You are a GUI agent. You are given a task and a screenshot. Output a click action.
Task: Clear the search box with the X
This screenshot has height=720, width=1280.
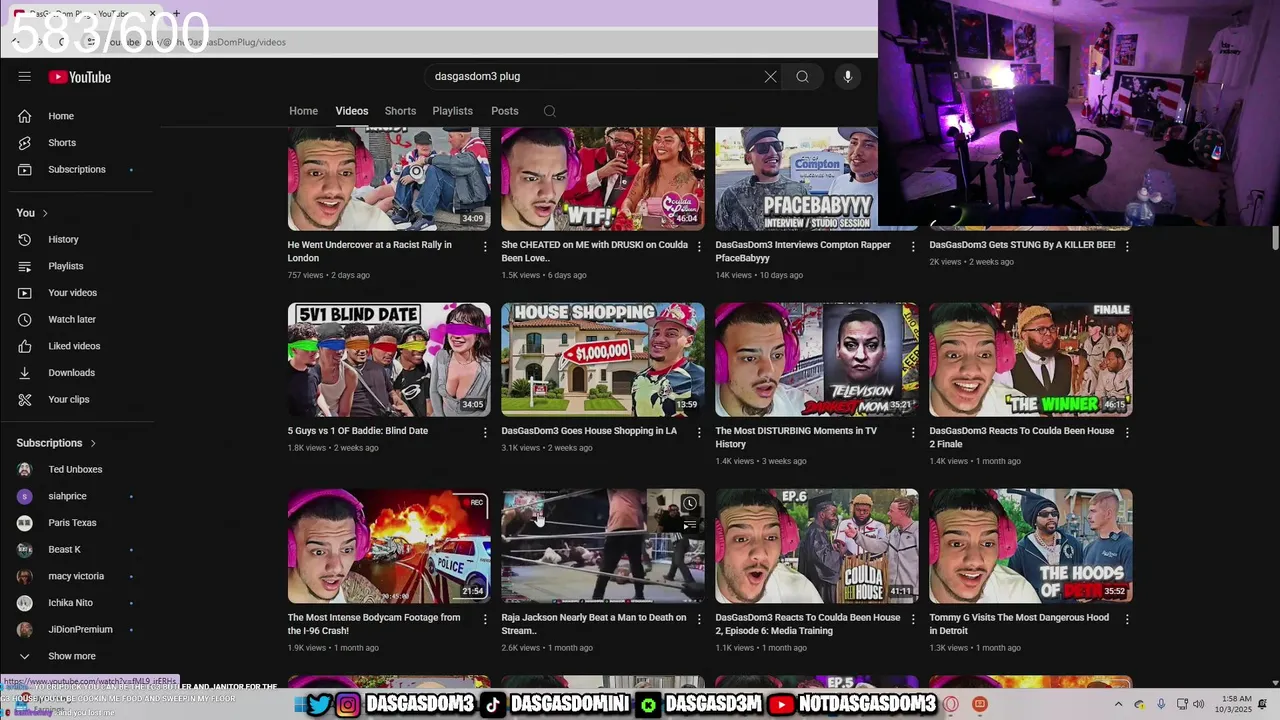click(770, 76)
